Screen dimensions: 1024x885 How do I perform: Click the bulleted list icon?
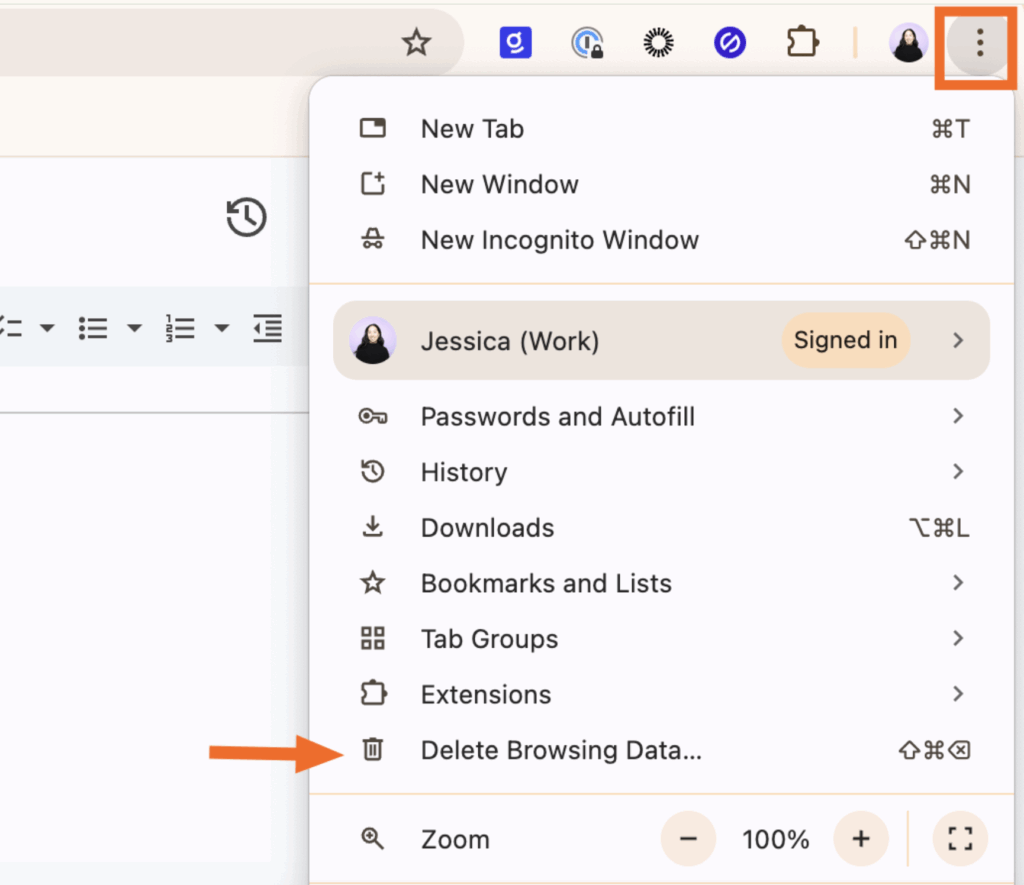93,328
